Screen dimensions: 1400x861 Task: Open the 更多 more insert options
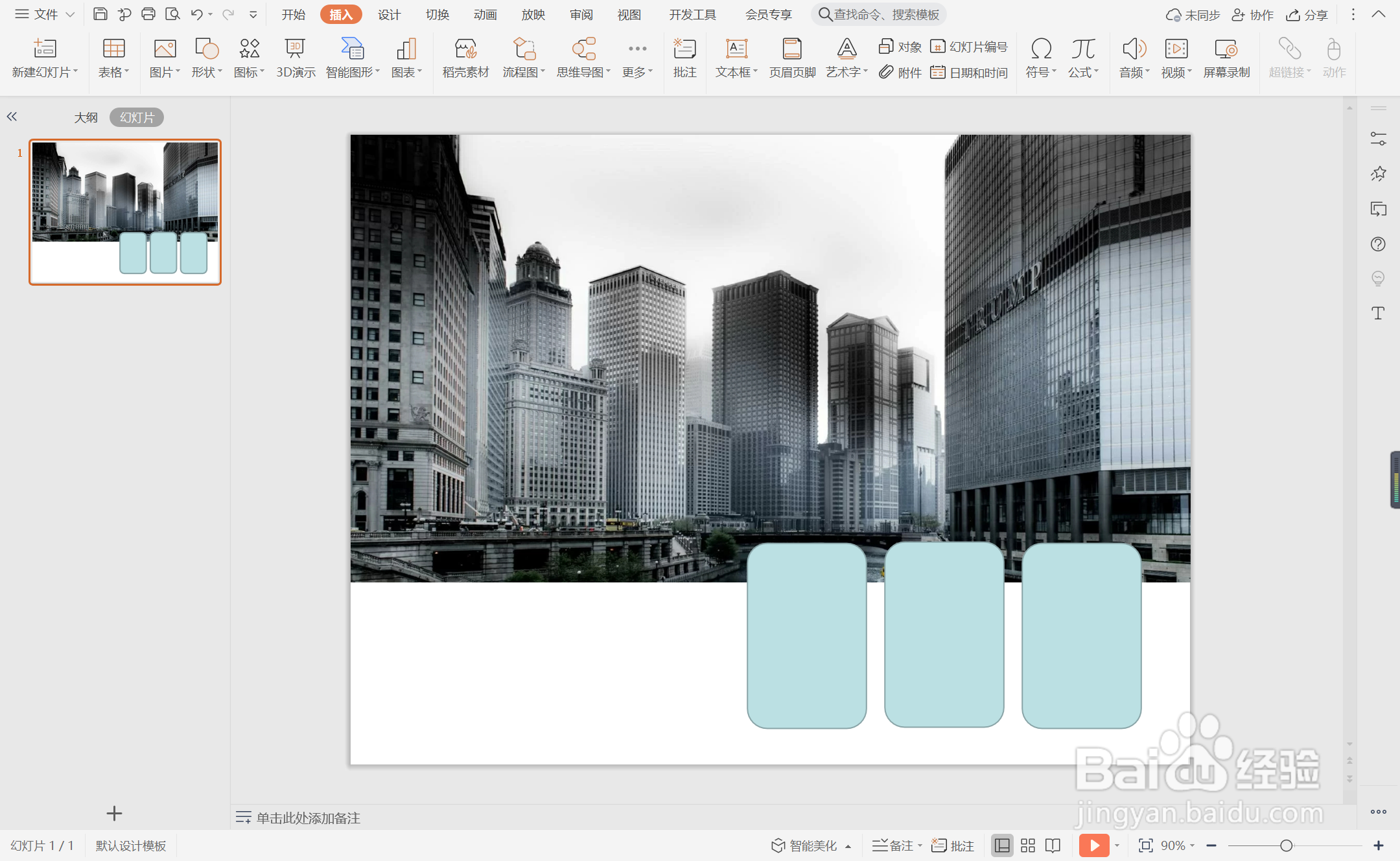(x=637, y=58)
